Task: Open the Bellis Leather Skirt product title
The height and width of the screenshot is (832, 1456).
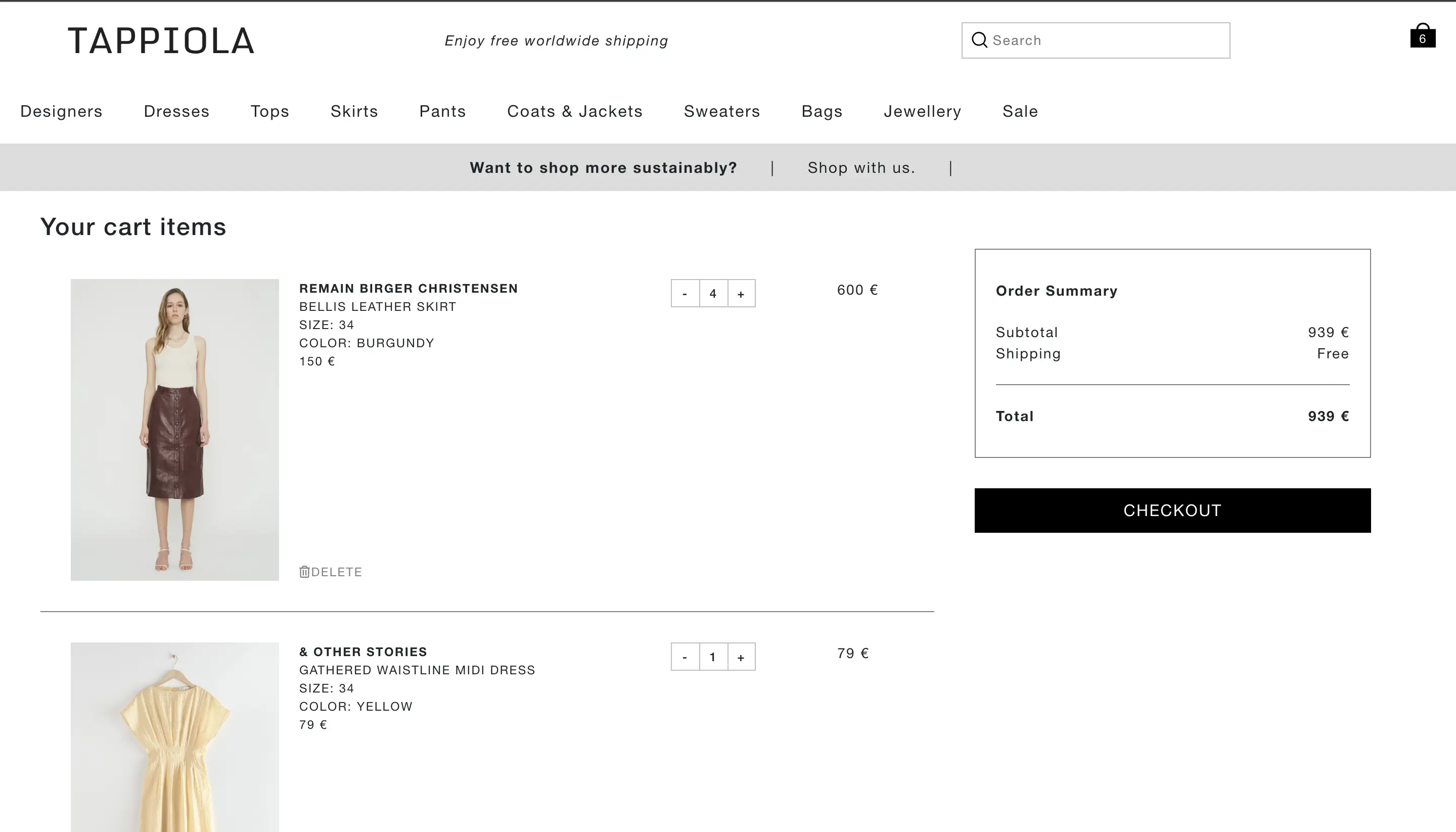Action: click(x=377, y=307)
